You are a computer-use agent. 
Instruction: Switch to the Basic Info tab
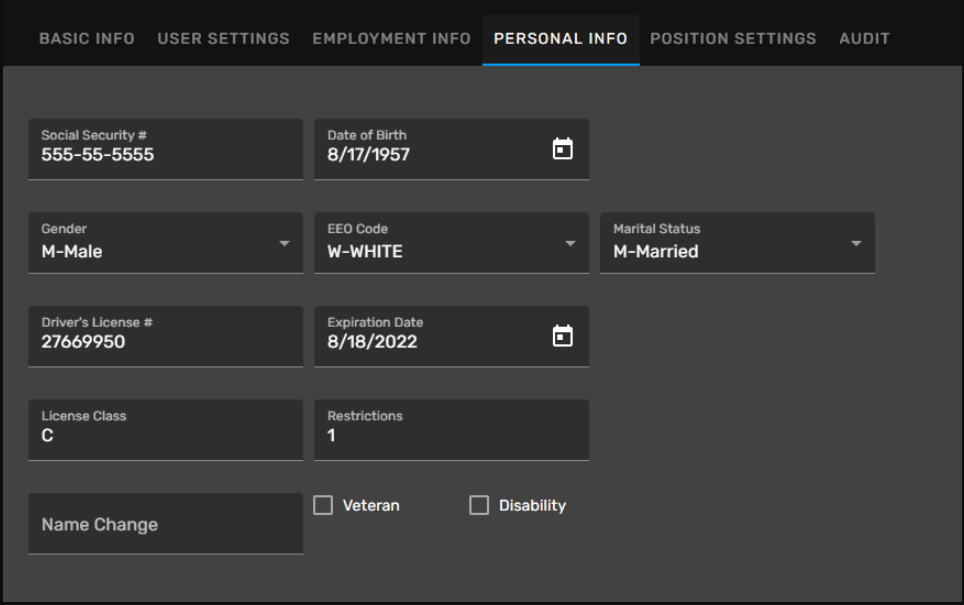(x=87, y=39)
